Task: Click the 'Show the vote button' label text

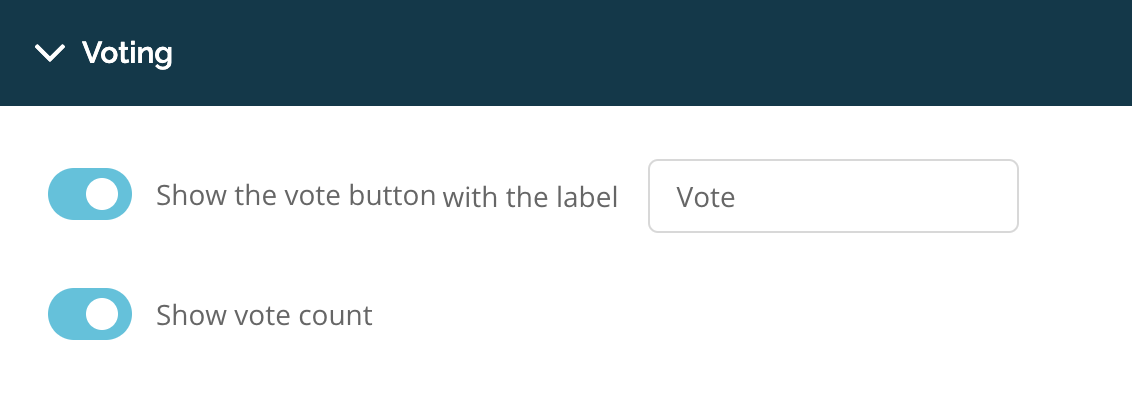Action: [296, 195]
